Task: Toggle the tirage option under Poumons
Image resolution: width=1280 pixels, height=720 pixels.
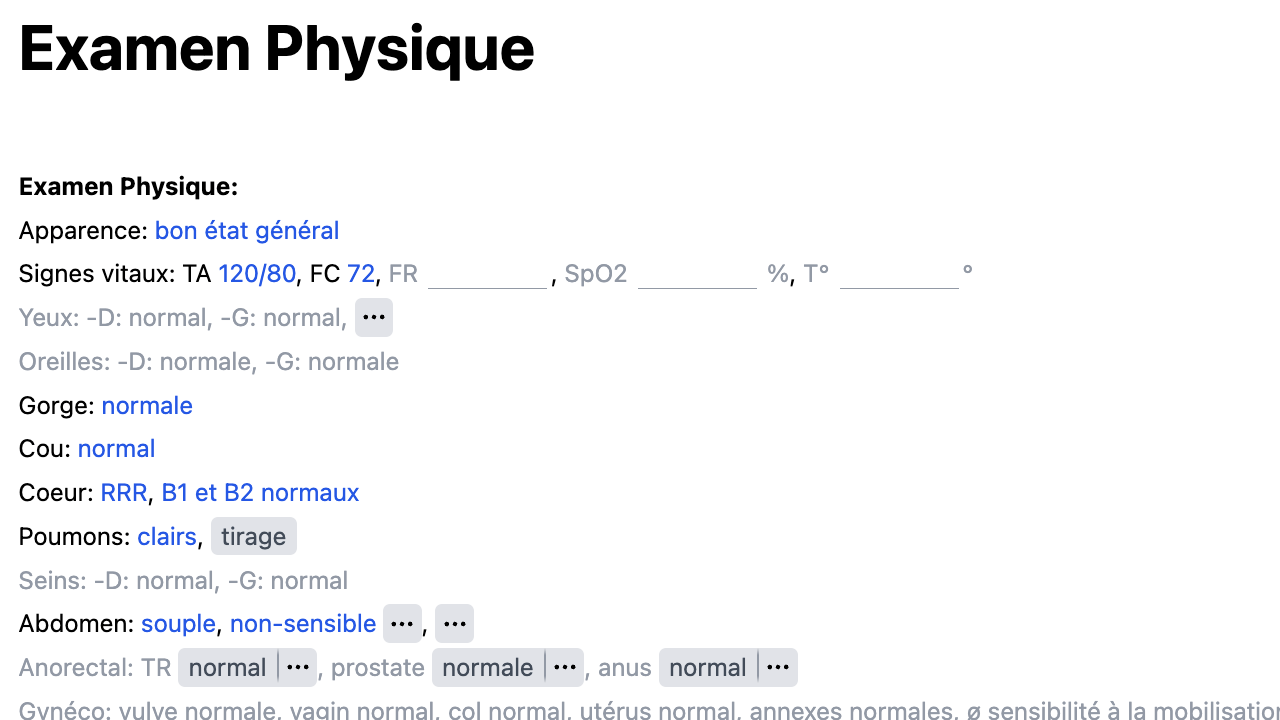Action: 253,536
